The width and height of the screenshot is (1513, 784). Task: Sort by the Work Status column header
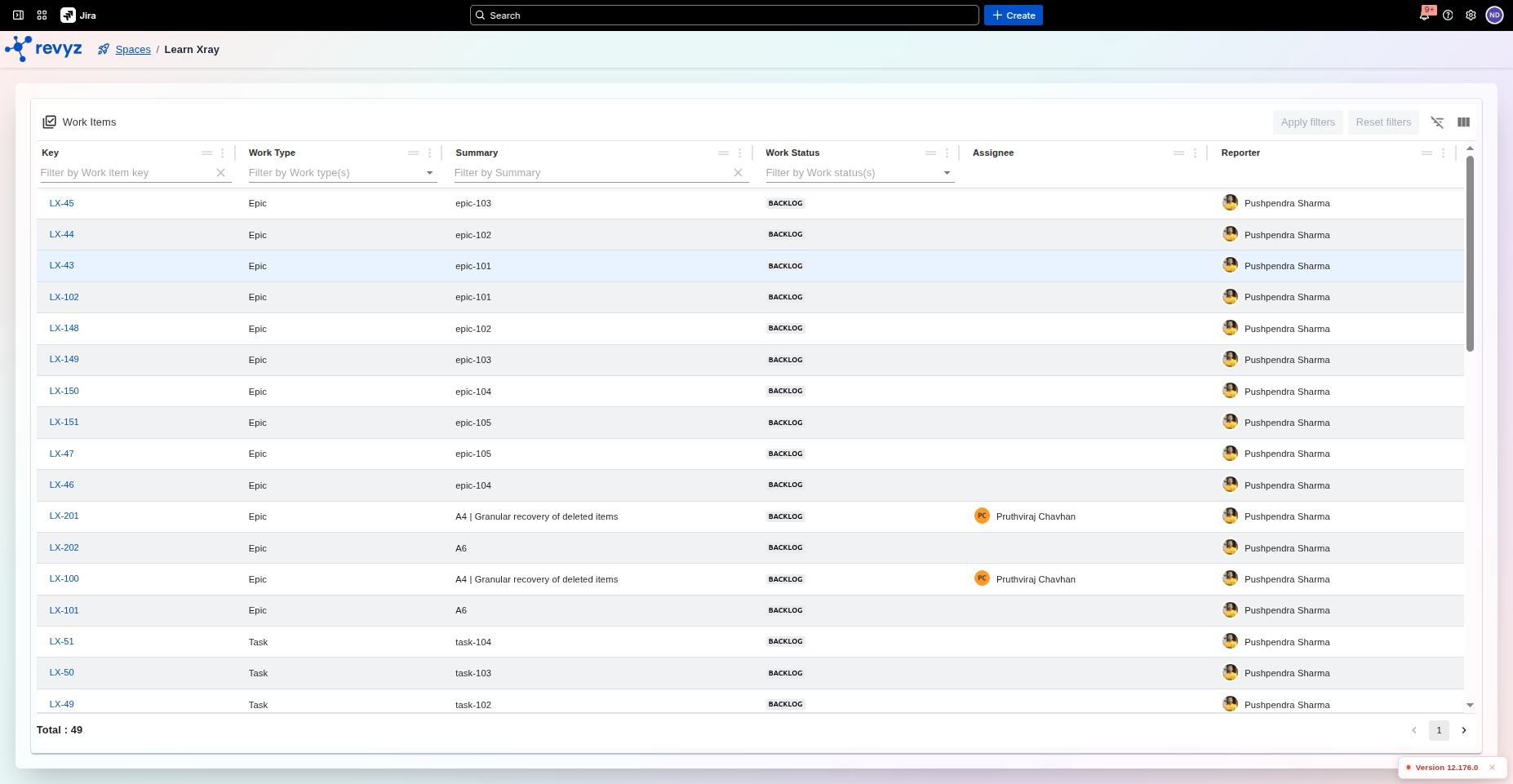792,153
